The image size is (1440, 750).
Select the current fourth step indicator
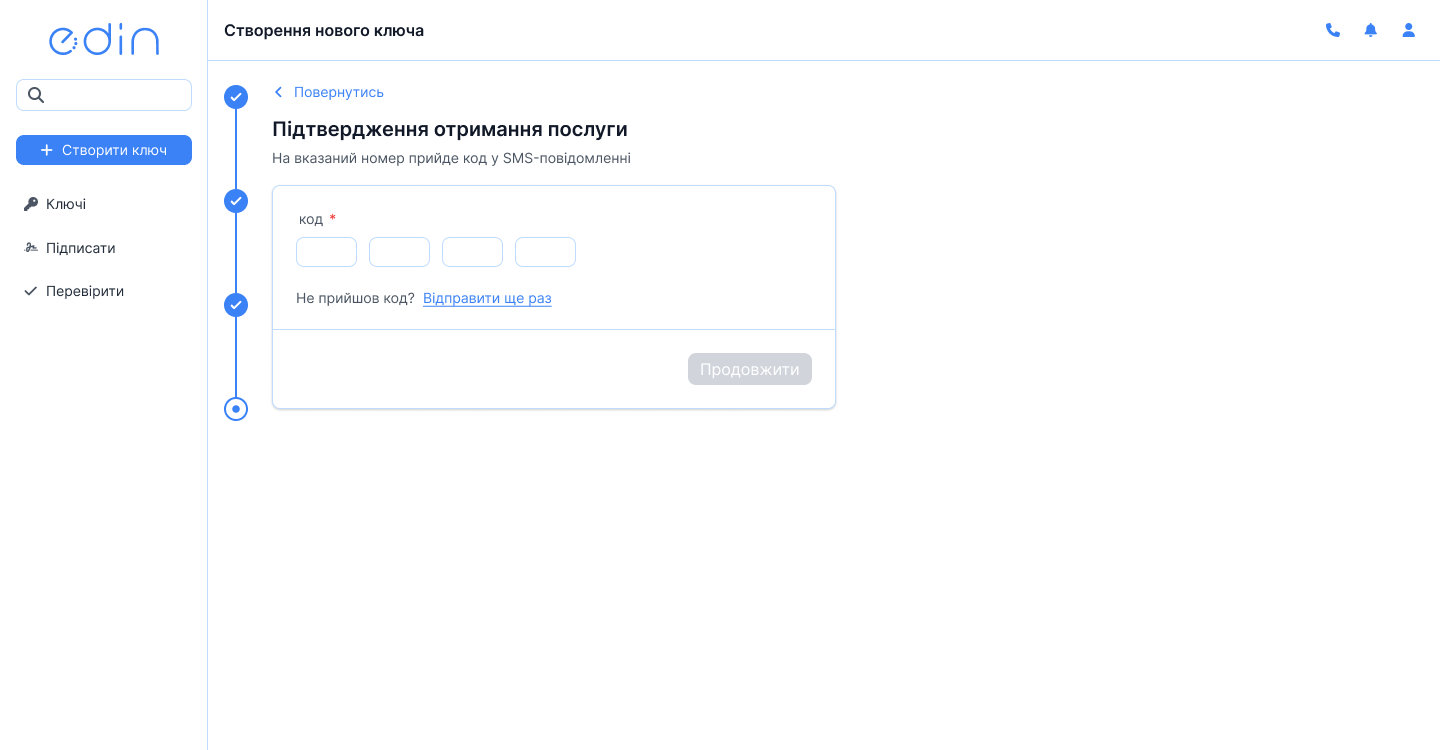point(236,409)
